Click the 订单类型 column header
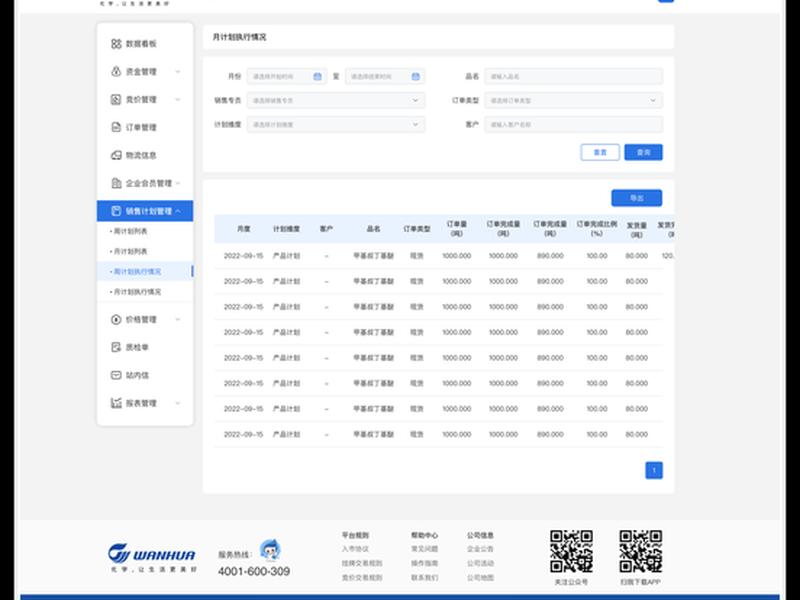Screen dimensions: 800x600 417,229
